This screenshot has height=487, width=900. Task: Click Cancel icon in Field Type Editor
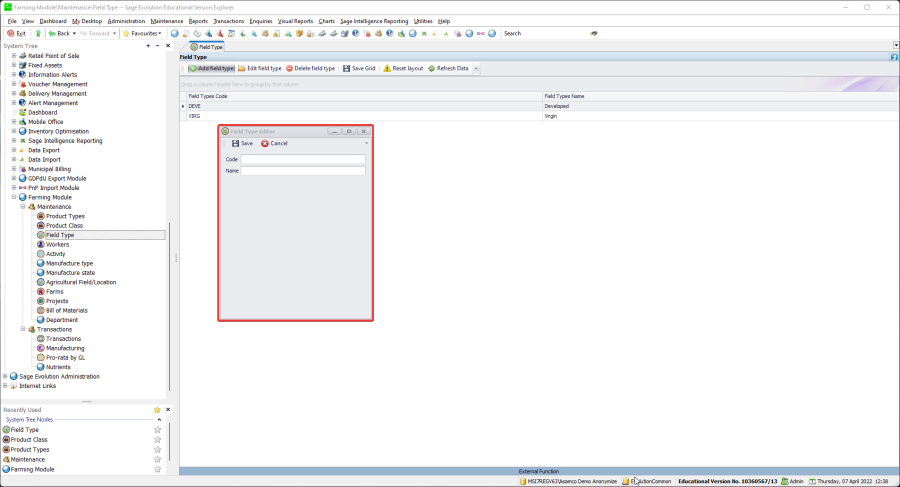click(265, 144)
